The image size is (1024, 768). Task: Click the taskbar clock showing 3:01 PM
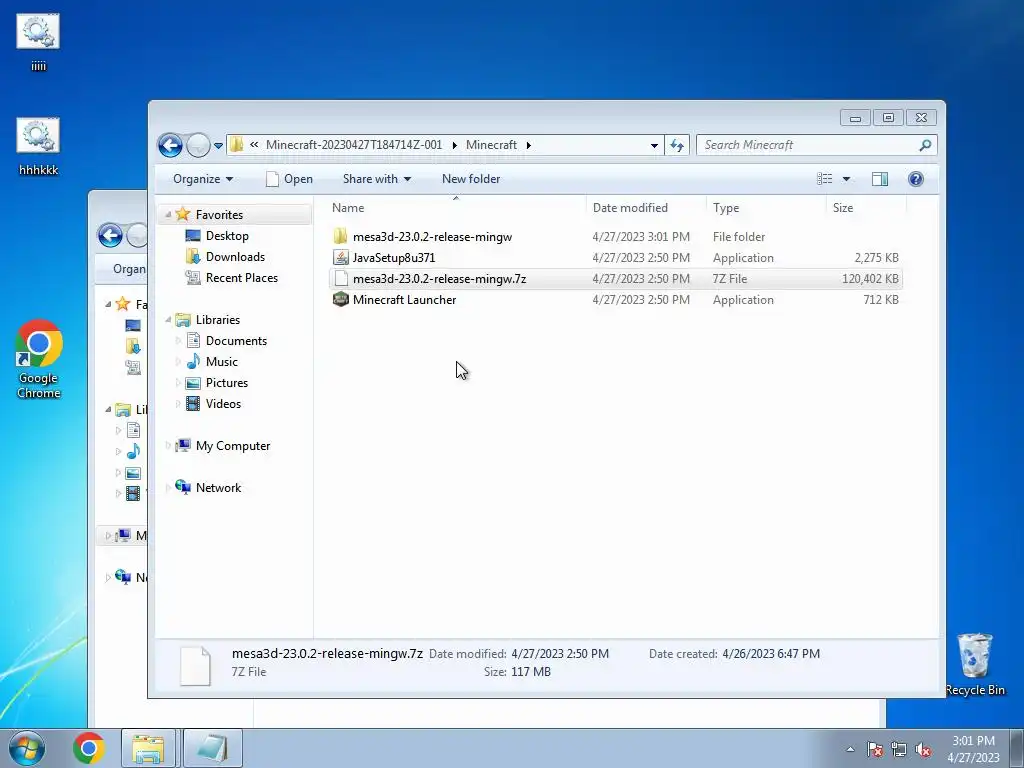pyautogui.click(x=973, y=748)
